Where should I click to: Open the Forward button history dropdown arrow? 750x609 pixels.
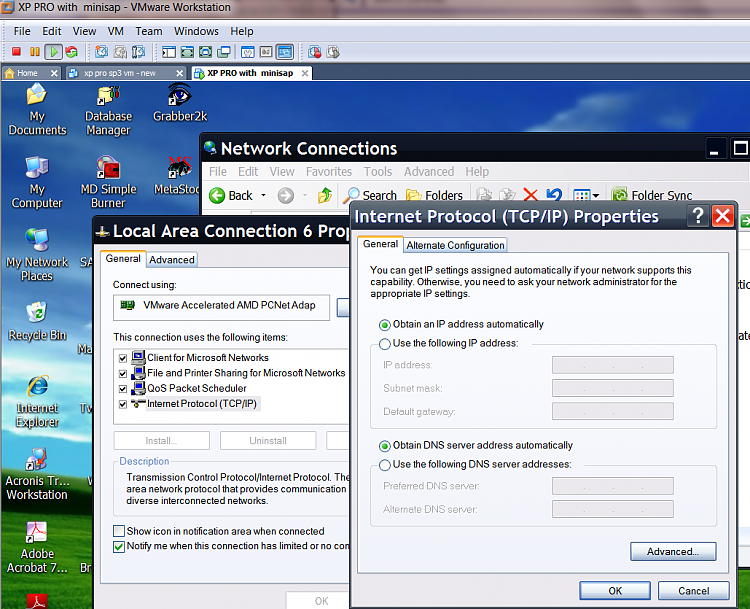click(x=305, y=195)
